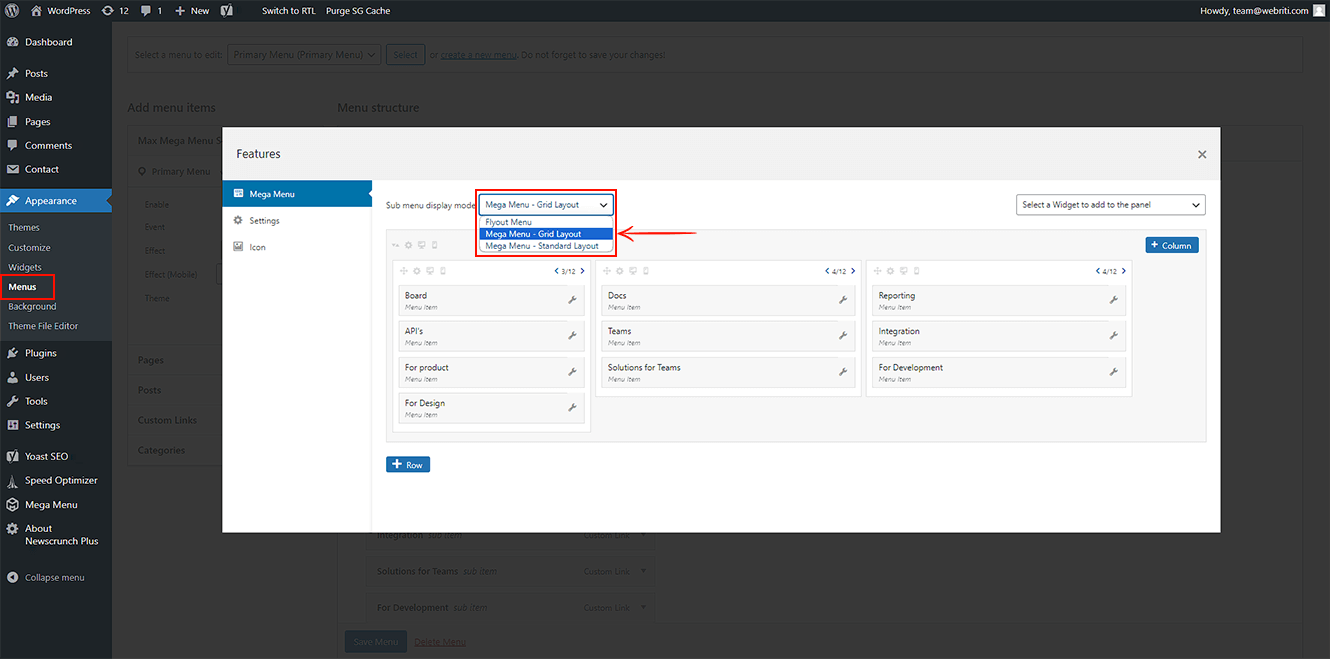Toggle desktop visibility for Docs column
Viewport: 1330px width, 659px height.
coord(632,271)
